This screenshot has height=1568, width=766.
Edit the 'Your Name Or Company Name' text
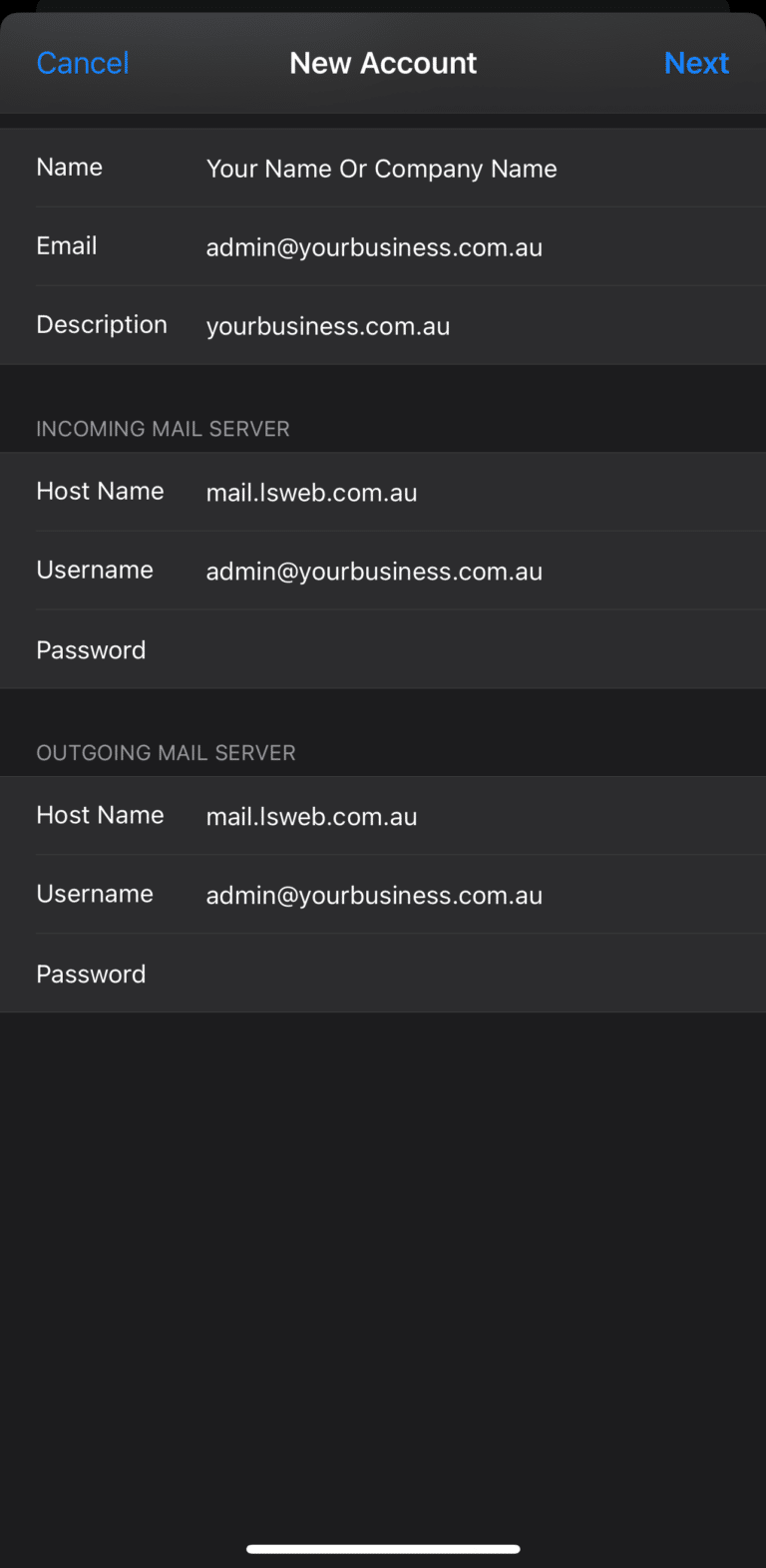(x=381, y=169)
